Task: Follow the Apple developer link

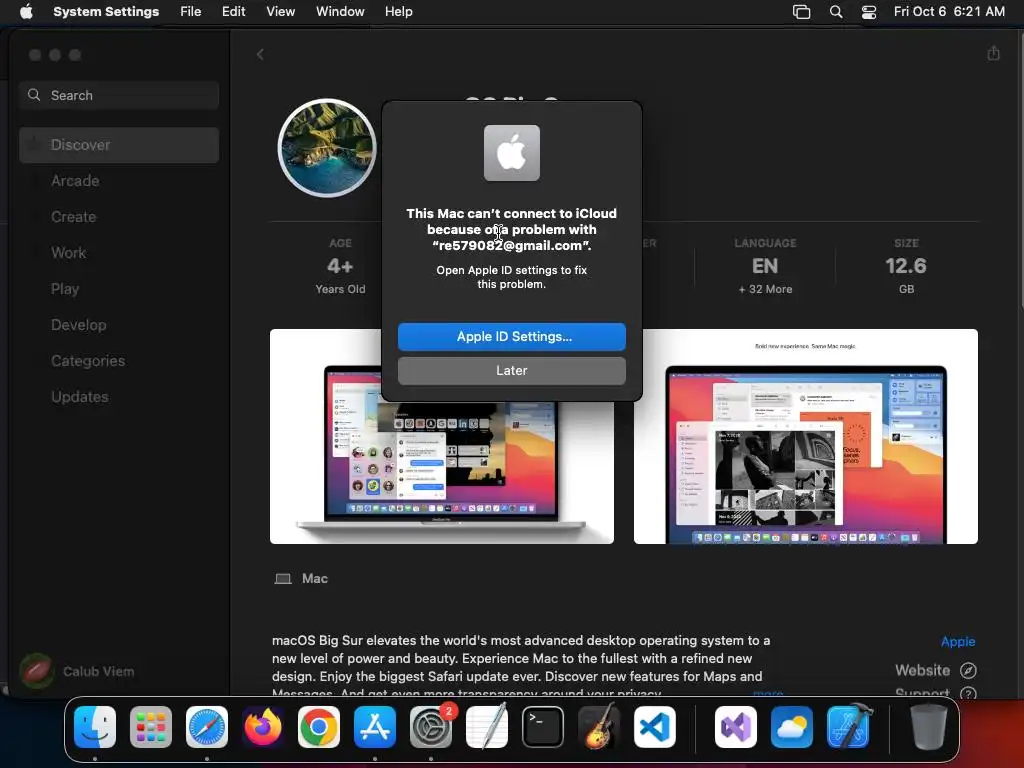Action: pos(957,641)
